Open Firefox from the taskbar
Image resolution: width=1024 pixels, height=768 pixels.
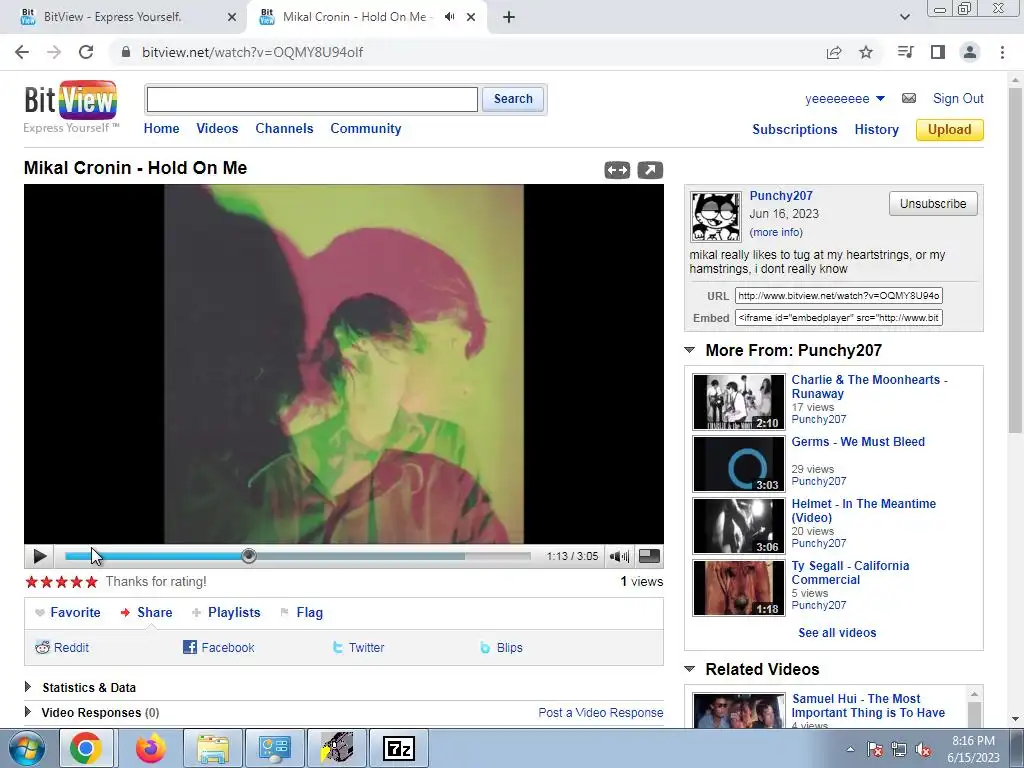coord(151,748)
